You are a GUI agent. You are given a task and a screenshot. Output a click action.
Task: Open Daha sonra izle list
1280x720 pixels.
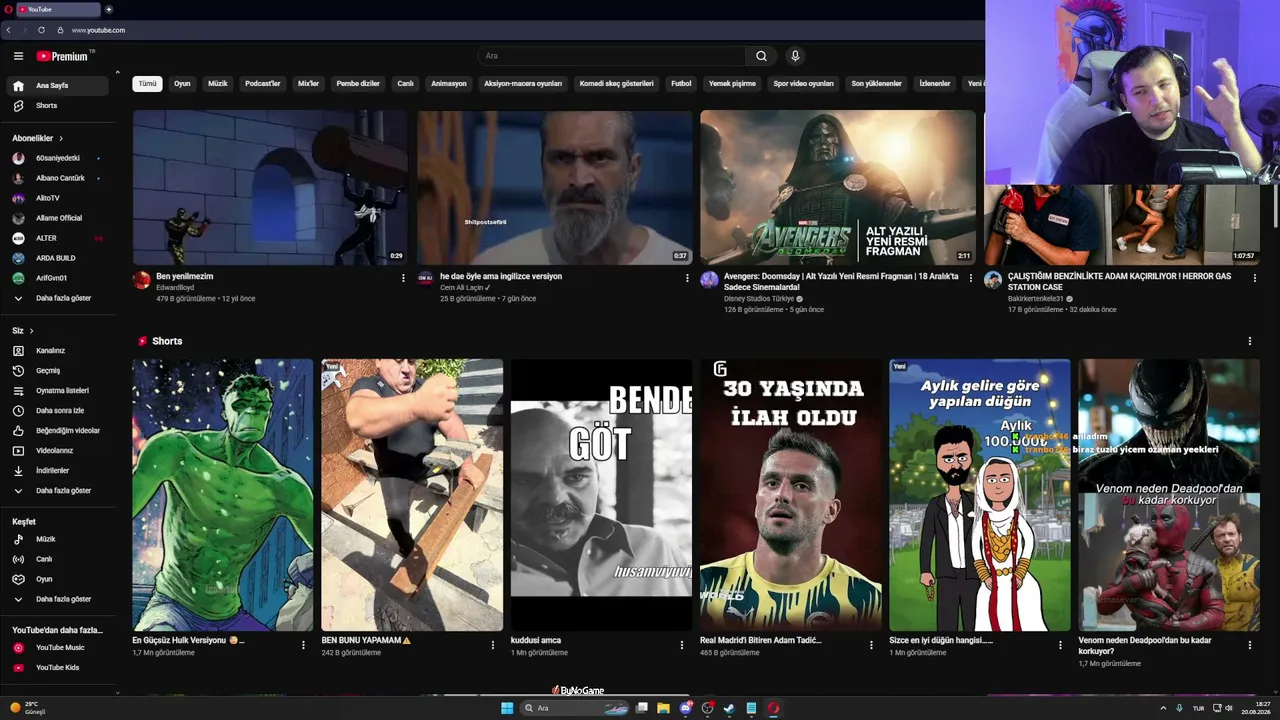click(x=60, y=411)
